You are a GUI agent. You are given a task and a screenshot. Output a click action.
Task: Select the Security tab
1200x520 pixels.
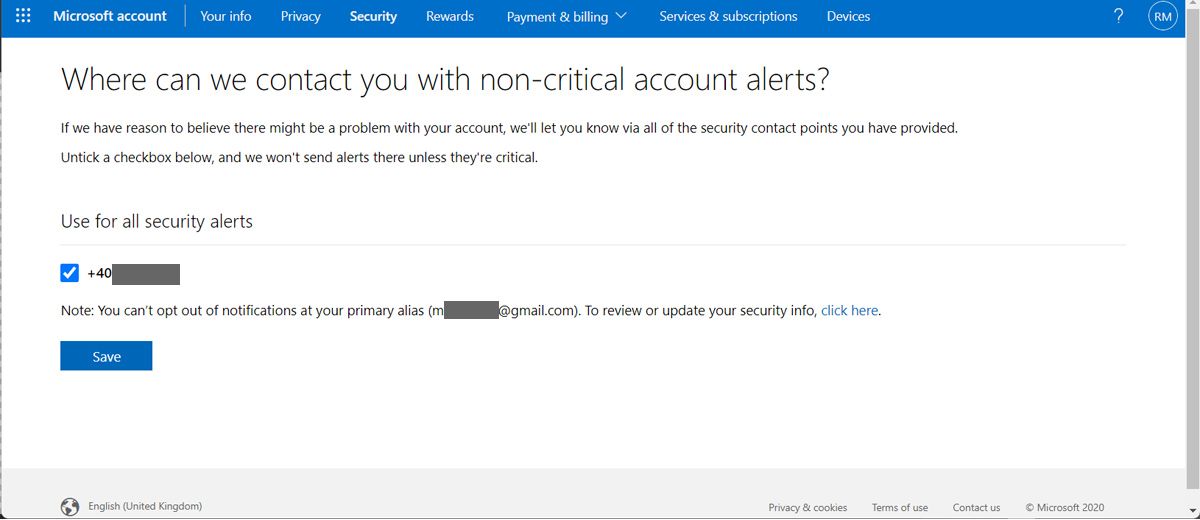(x=373, y=16)
